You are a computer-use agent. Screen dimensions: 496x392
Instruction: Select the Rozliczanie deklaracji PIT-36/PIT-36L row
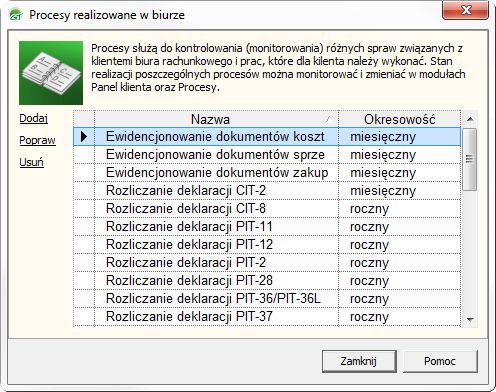coord(267,299)
